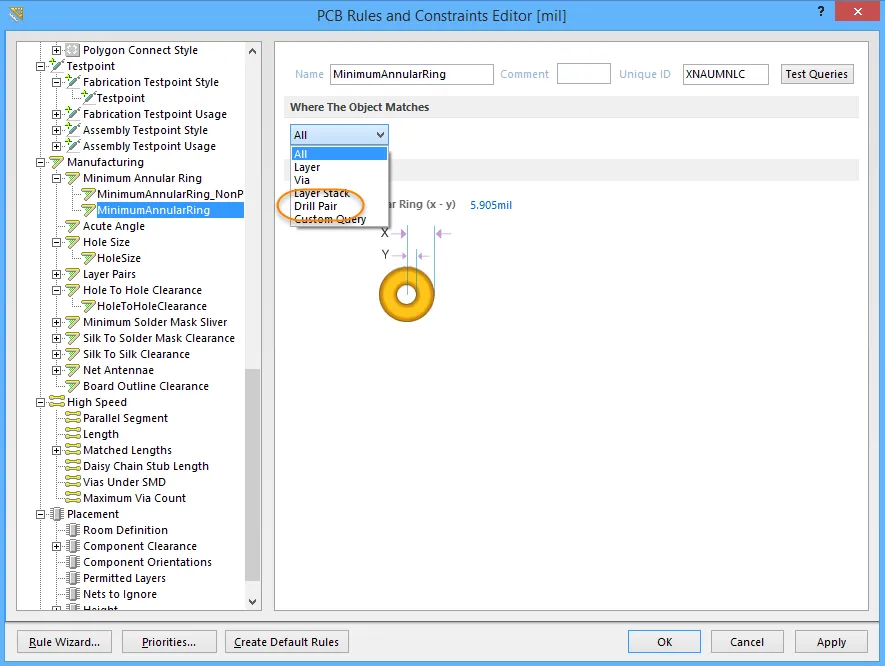The height and width of the screenshot is (666, 885).
Task: Click the MinimumAnnularRing_NonP rule icon
Action: (89, 194)
